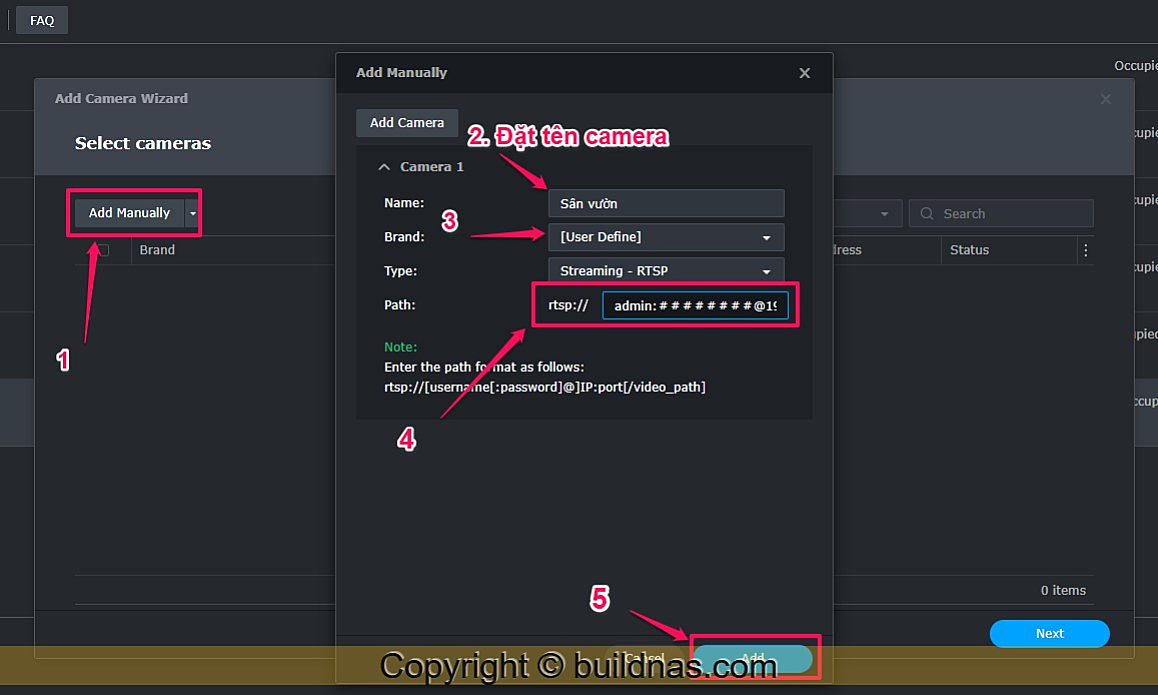
Task: Click the Add button in dialog
Action: [x=752, y=657]
